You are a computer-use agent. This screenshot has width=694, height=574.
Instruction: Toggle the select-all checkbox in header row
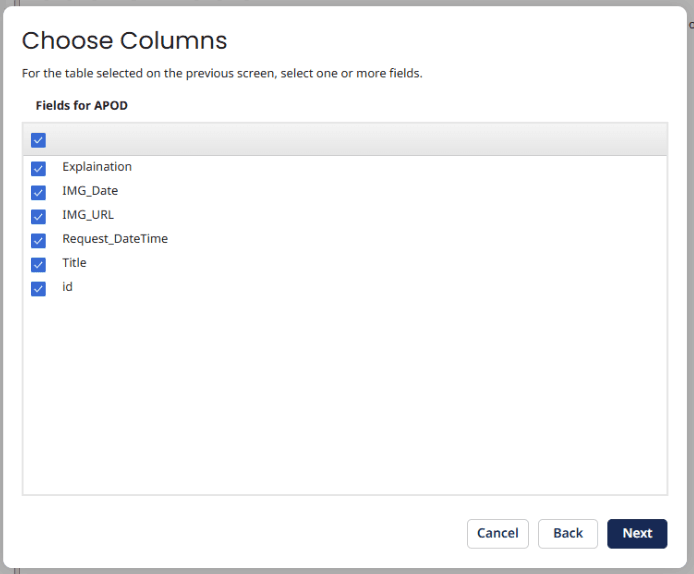(x=38, y=140)
